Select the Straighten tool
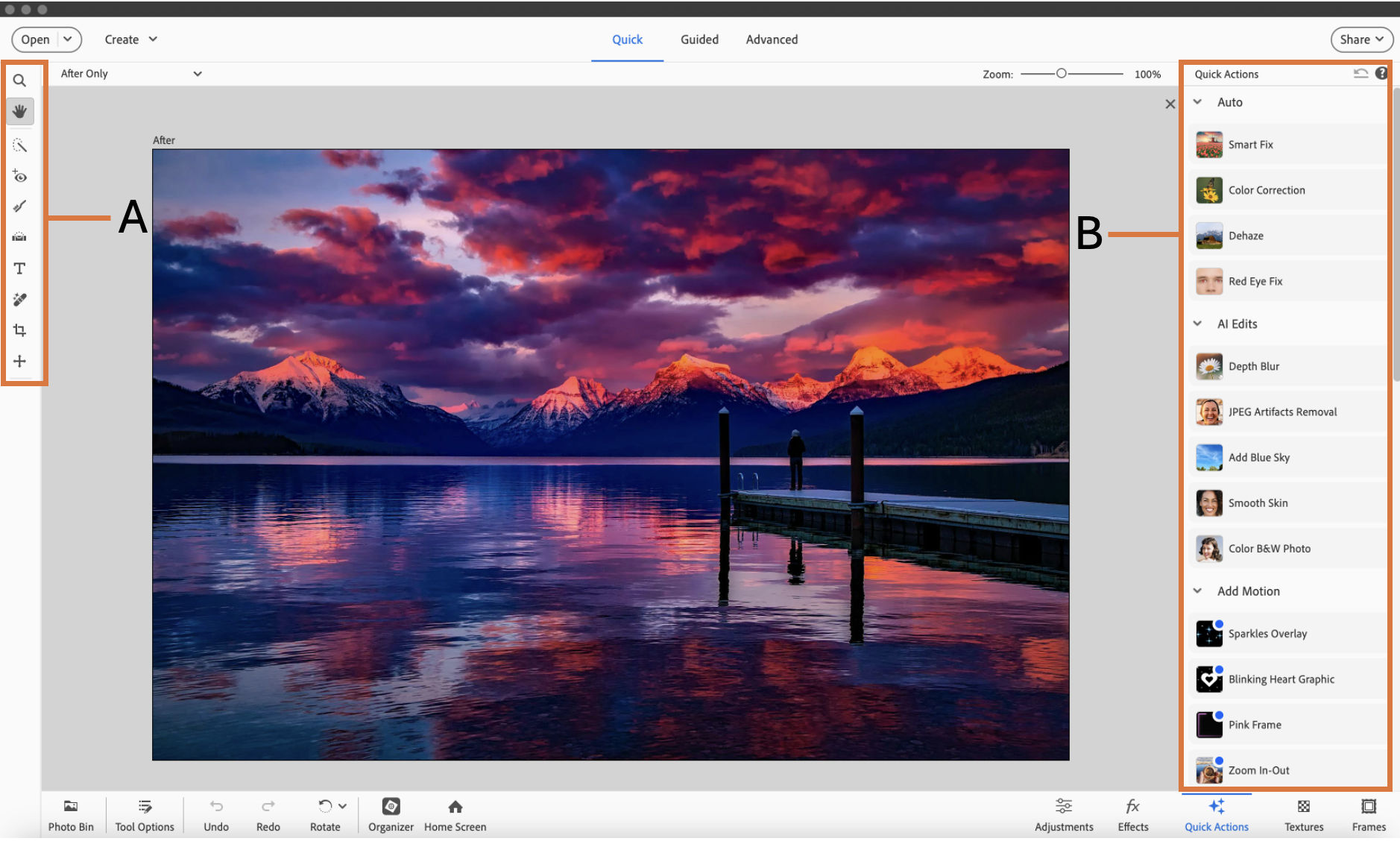This screenshot has width=1400, height=841. [20, 237]
